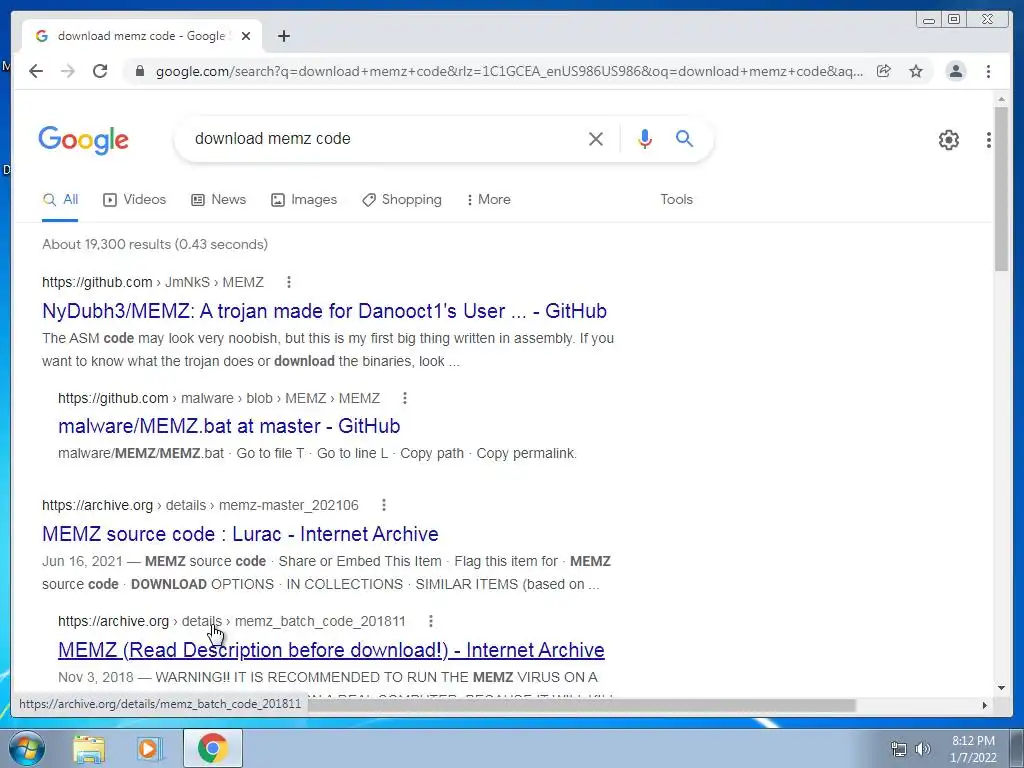This screenshot has width=1024, height=768.
Task: Open a new tab with the plus button
Action: point(283,36)
